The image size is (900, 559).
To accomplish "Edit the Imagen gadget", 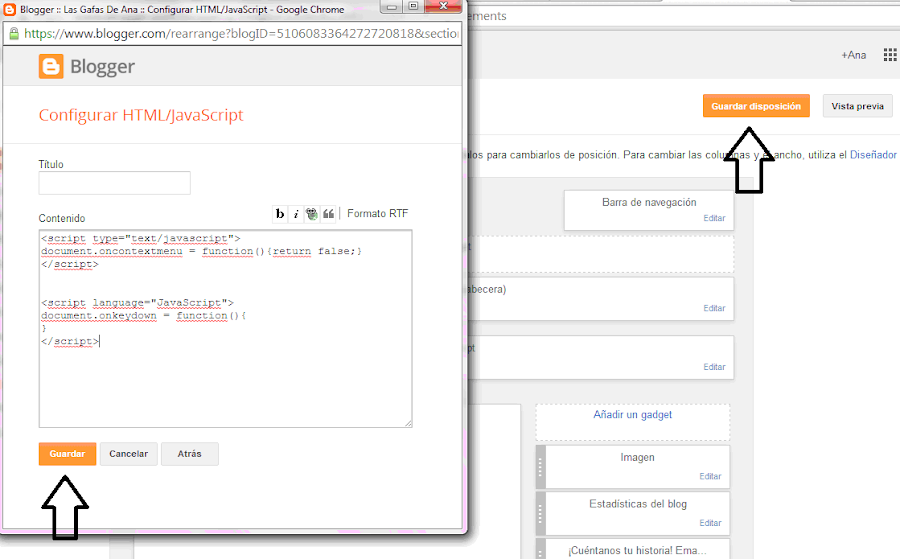I will (x=710, y=476).
